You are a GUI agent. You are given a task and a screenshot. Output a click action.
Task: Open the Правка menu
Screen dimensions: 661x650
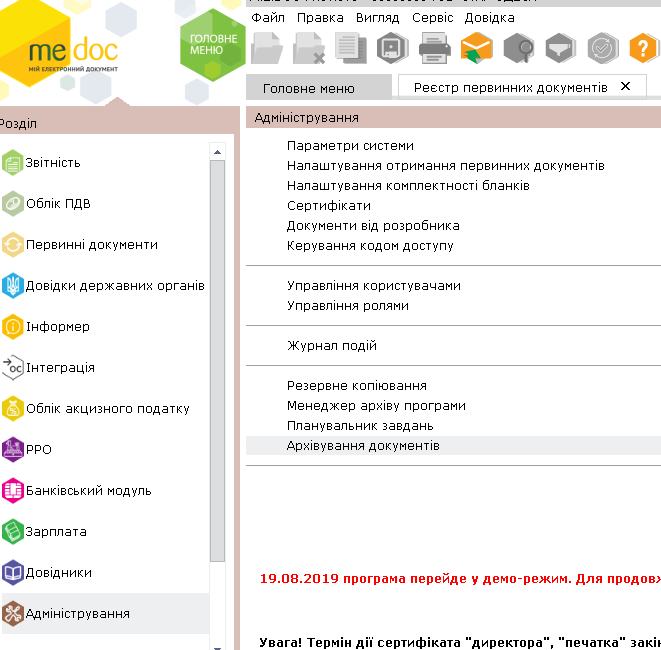coord(320,18)
